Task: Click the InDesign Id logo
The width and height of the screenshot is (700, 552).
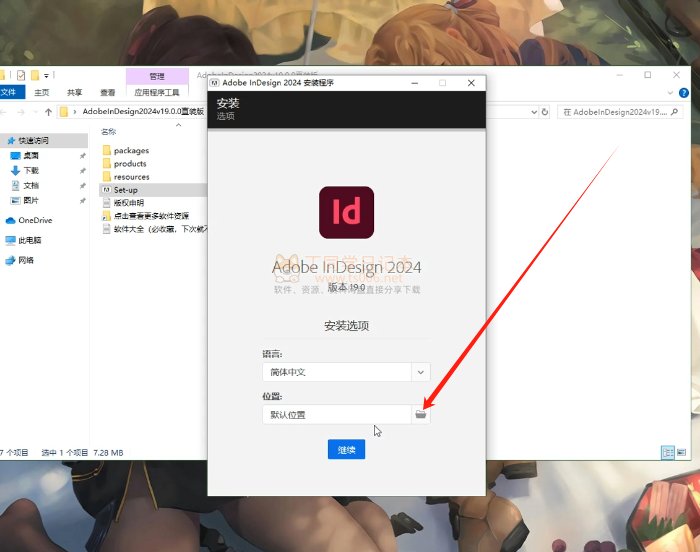Action: (x=346, y=213)
